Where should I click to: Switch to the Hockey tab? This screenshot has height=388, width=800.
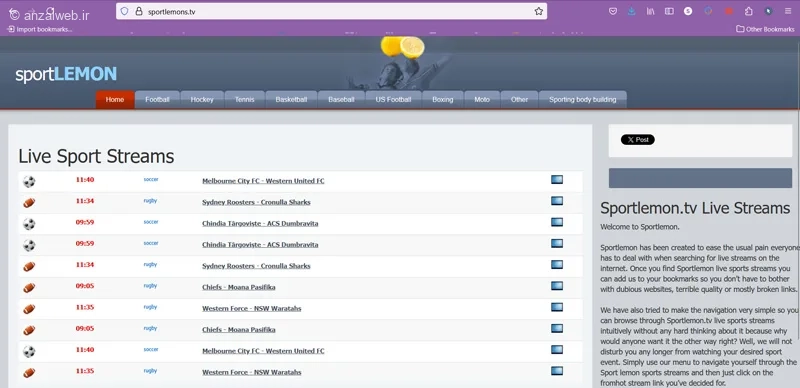pos(202,100)
